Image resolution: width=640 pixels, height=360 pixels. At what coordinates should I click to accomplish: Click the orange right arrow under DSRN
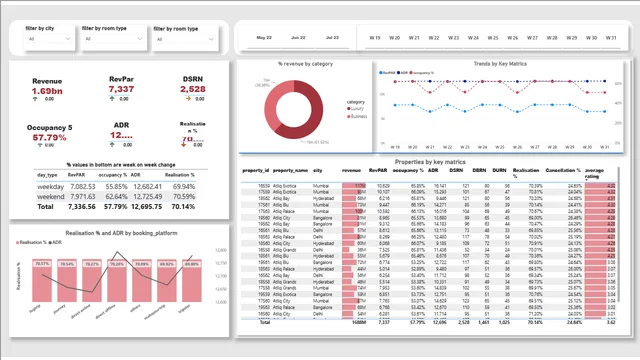coord(188,98)
